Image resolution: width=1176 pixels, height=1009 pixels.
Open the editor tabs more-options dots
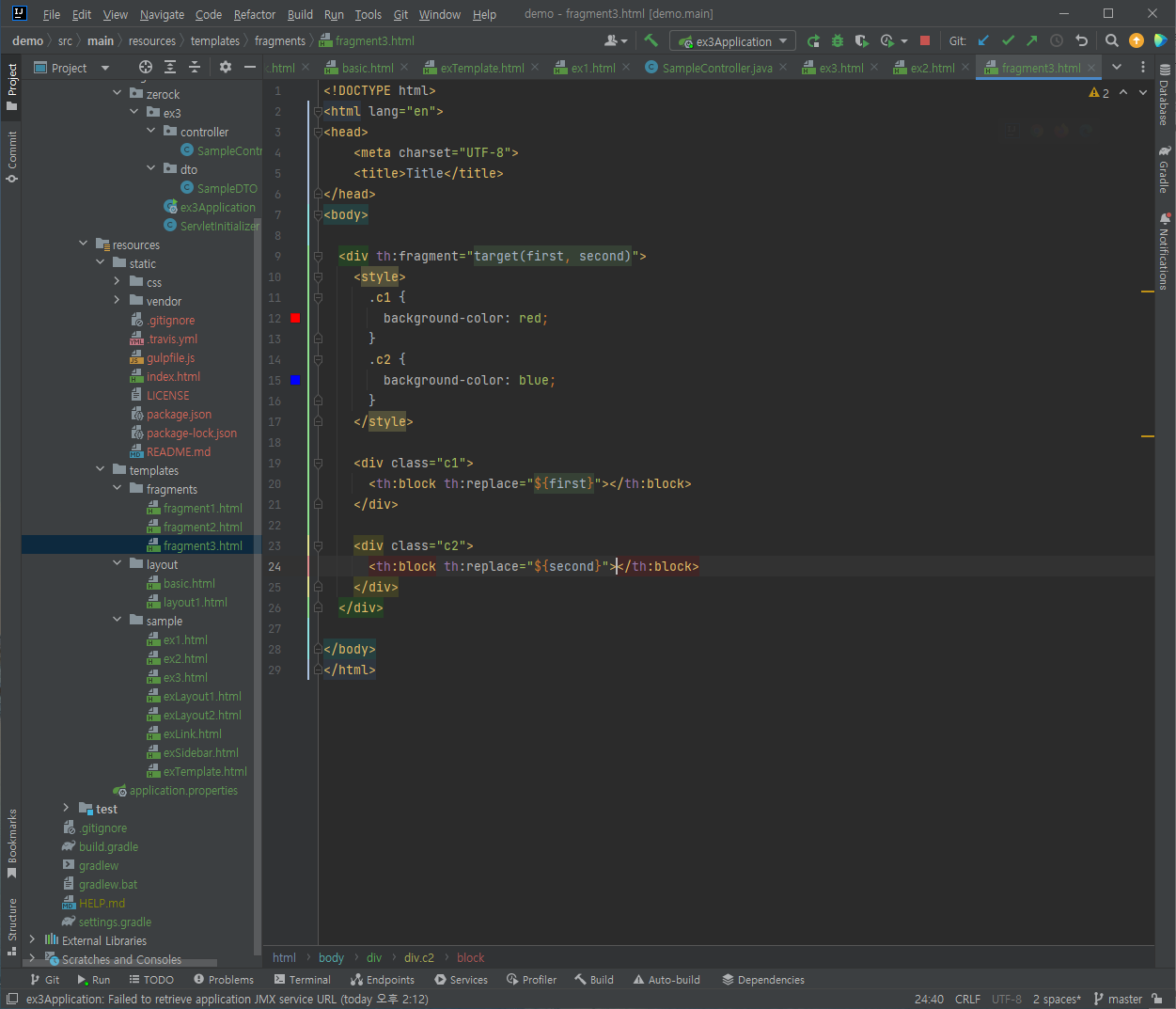coord(1143,67)
